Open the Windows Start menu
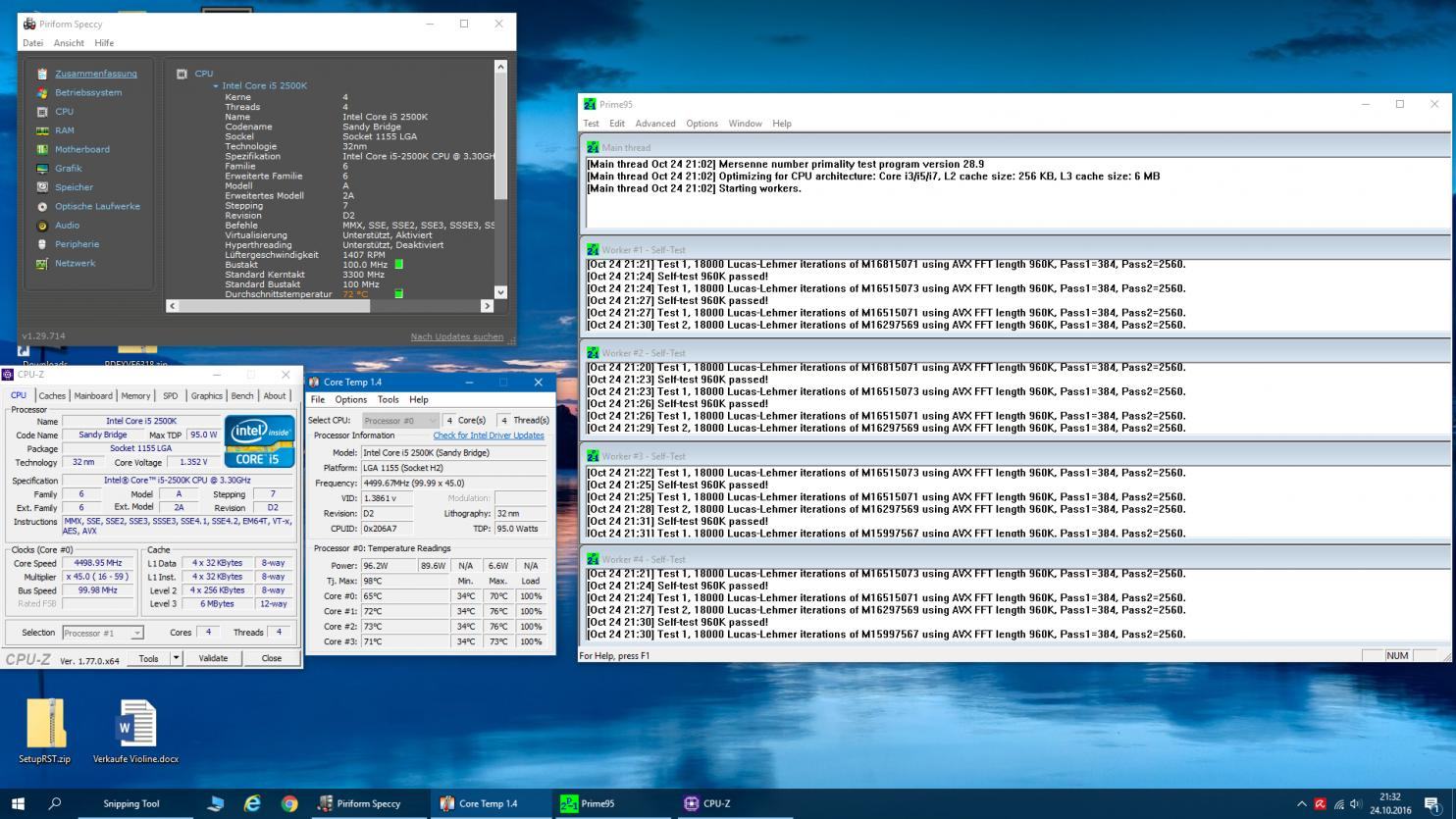 (x=18, y=804)
